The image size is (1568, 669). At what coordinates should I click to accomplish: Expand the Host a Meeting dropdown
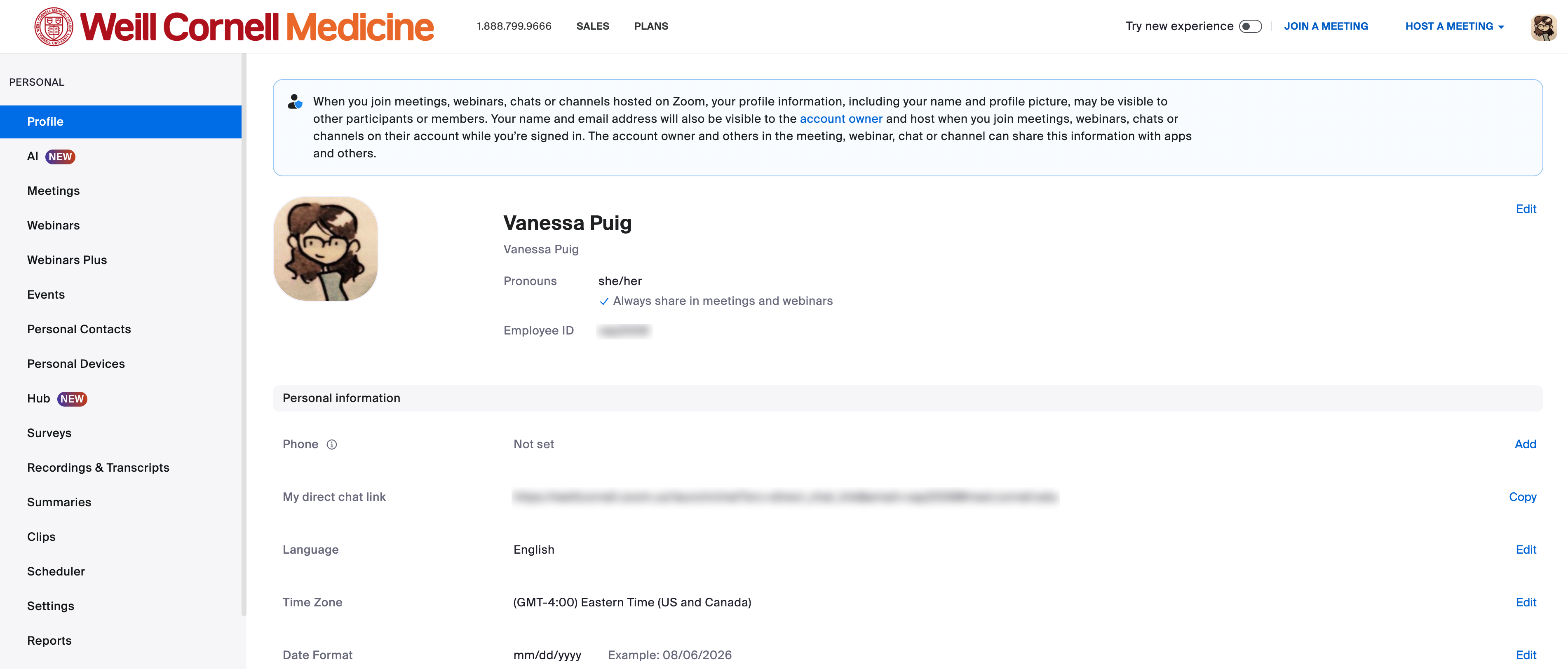click(1454, 26)
